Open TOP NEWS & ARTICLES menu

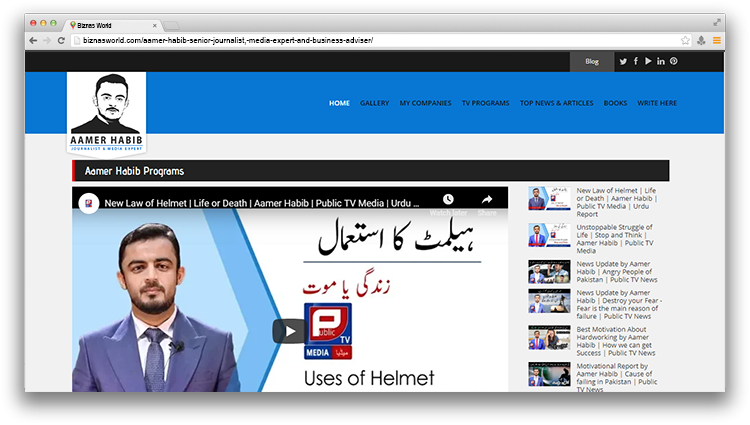point(556,103)
